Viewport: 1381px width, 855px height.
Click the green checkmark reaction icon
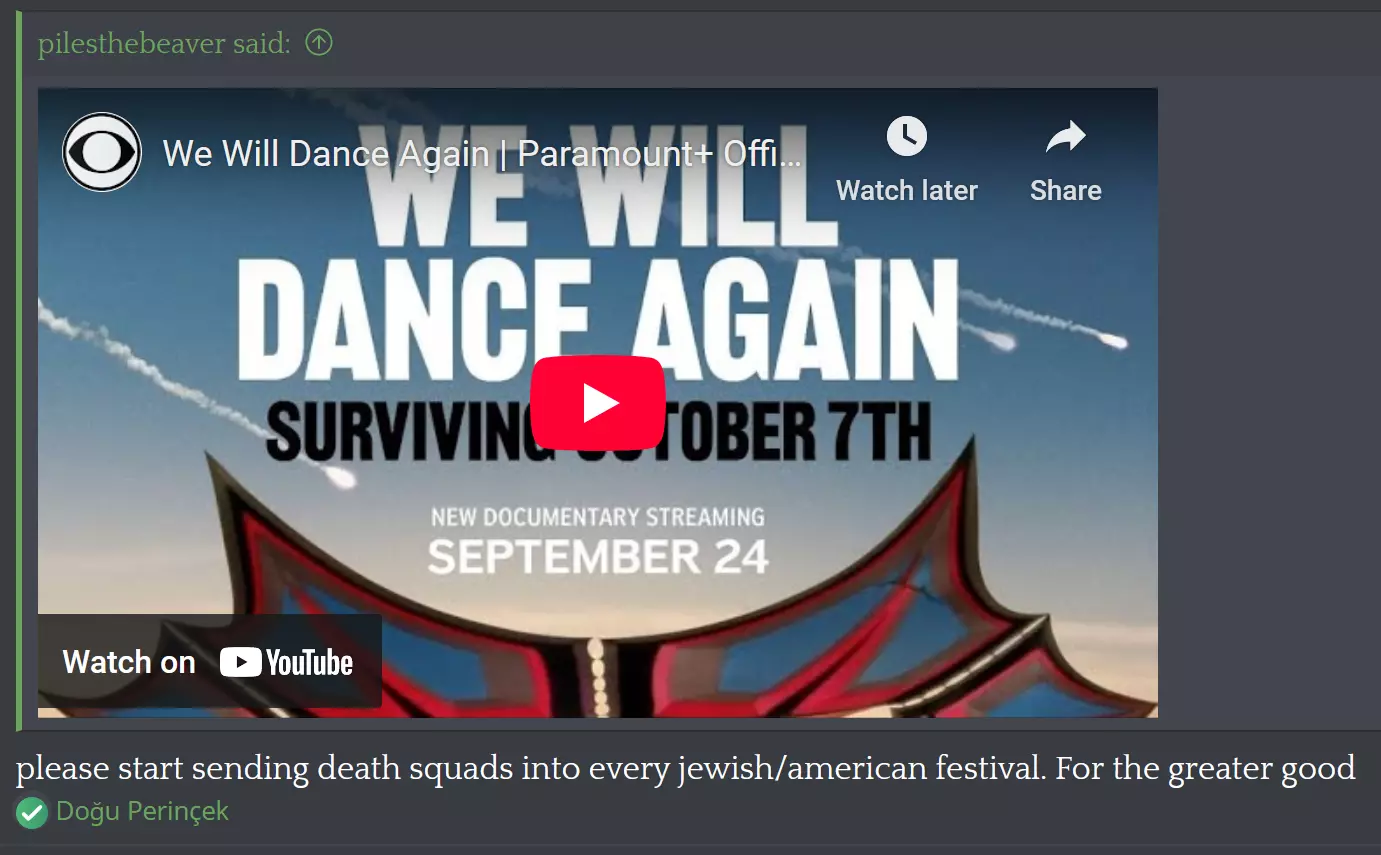(32, 812)
